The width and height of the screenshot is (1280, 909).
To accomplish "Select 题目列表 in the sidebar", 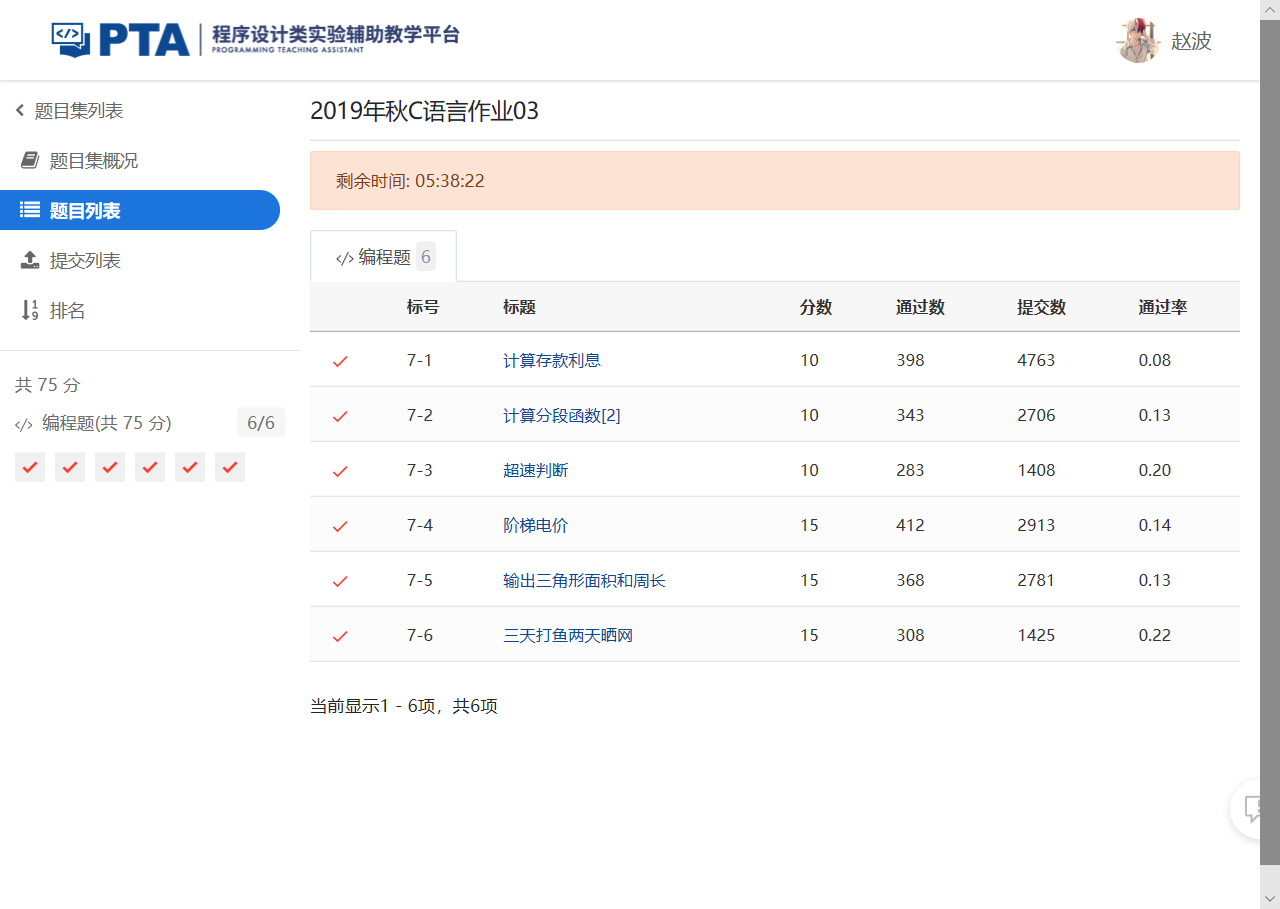I will (140, 210).
